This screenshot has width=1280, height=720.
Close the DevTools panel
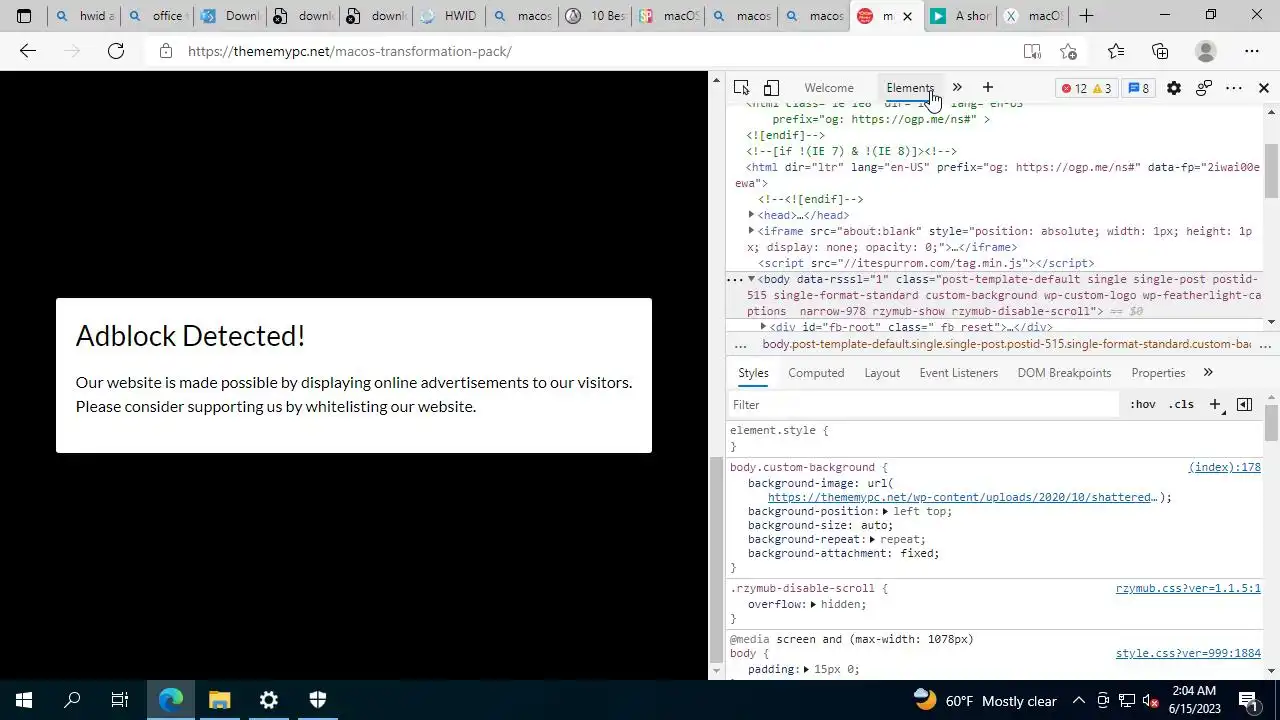pos(1264,88)
